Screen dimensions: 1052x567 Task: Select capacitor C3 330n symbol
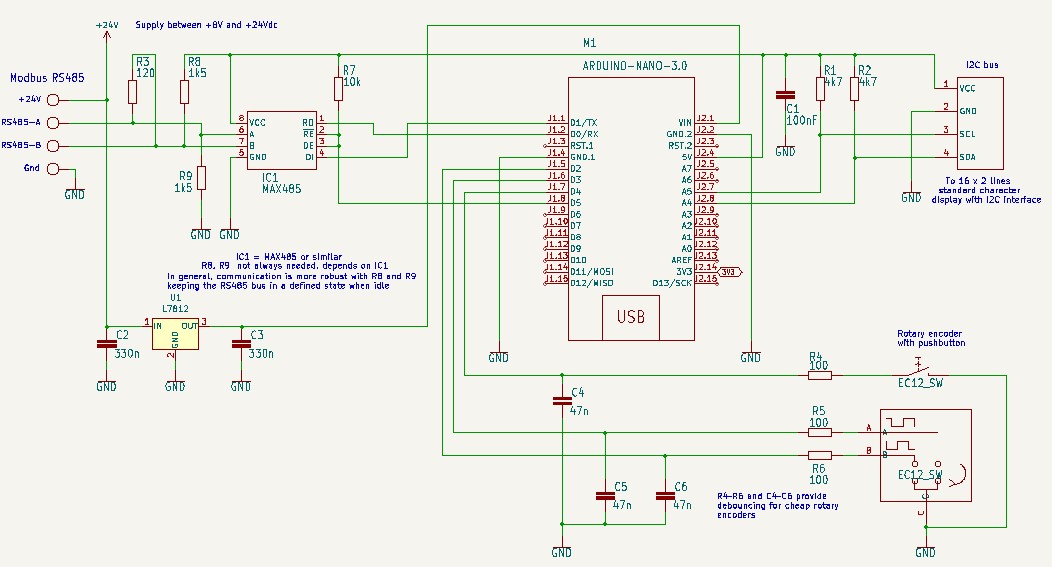[241, 344]
